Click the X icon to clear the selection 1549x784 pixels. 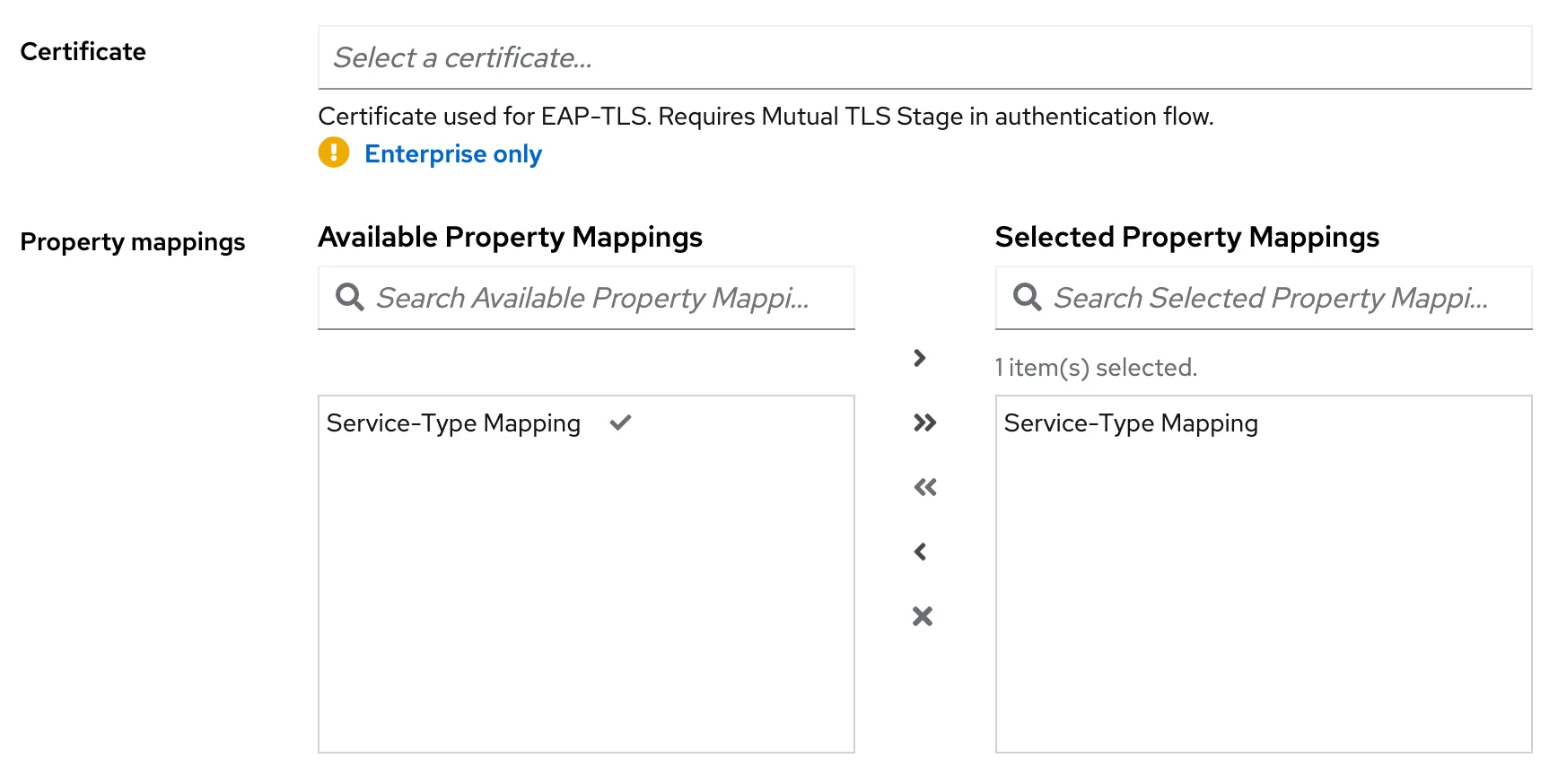(923, 616)
